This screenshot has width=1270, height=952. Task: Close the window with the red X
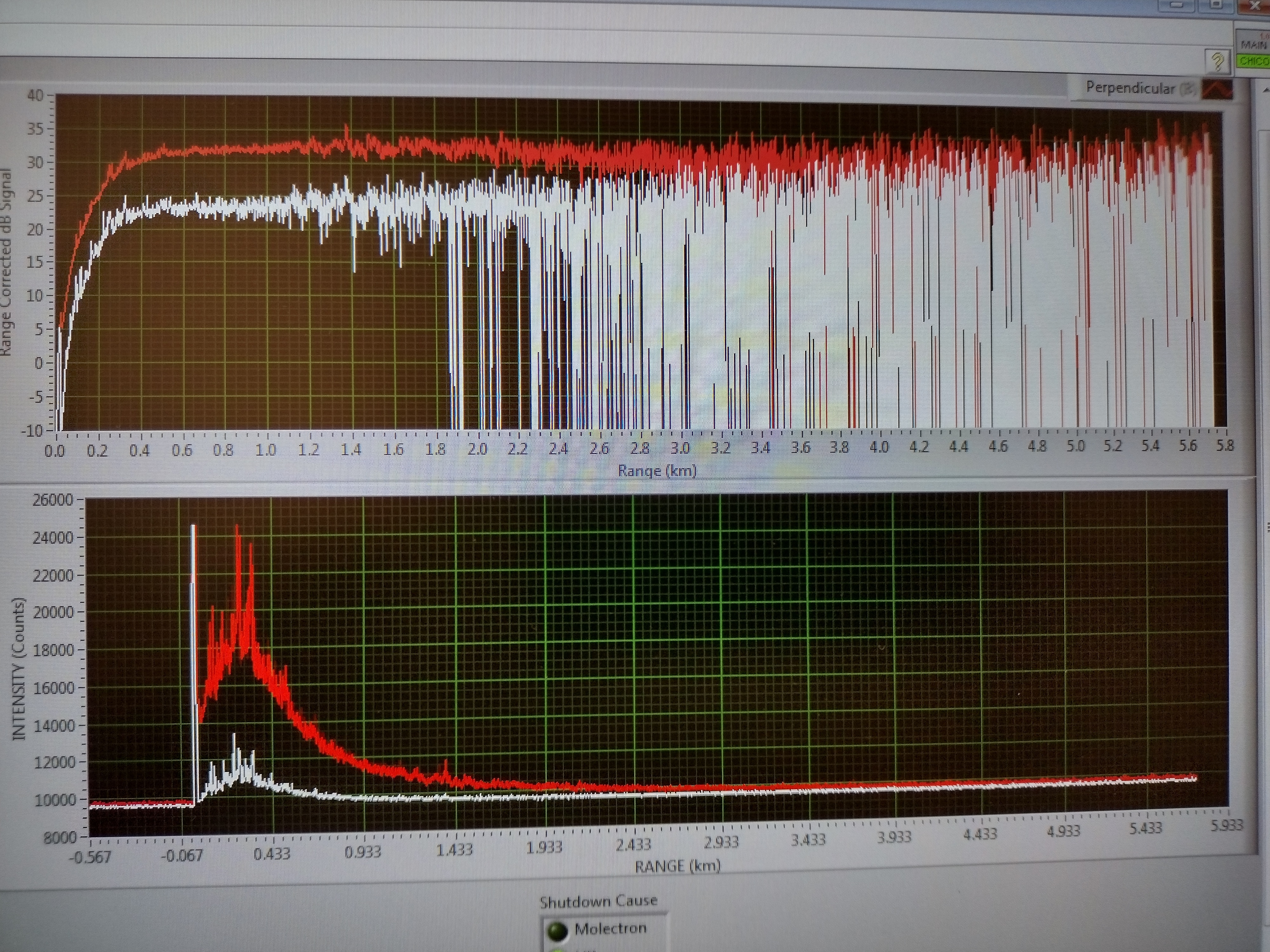pyautogui.click(x=1255, y=6)
